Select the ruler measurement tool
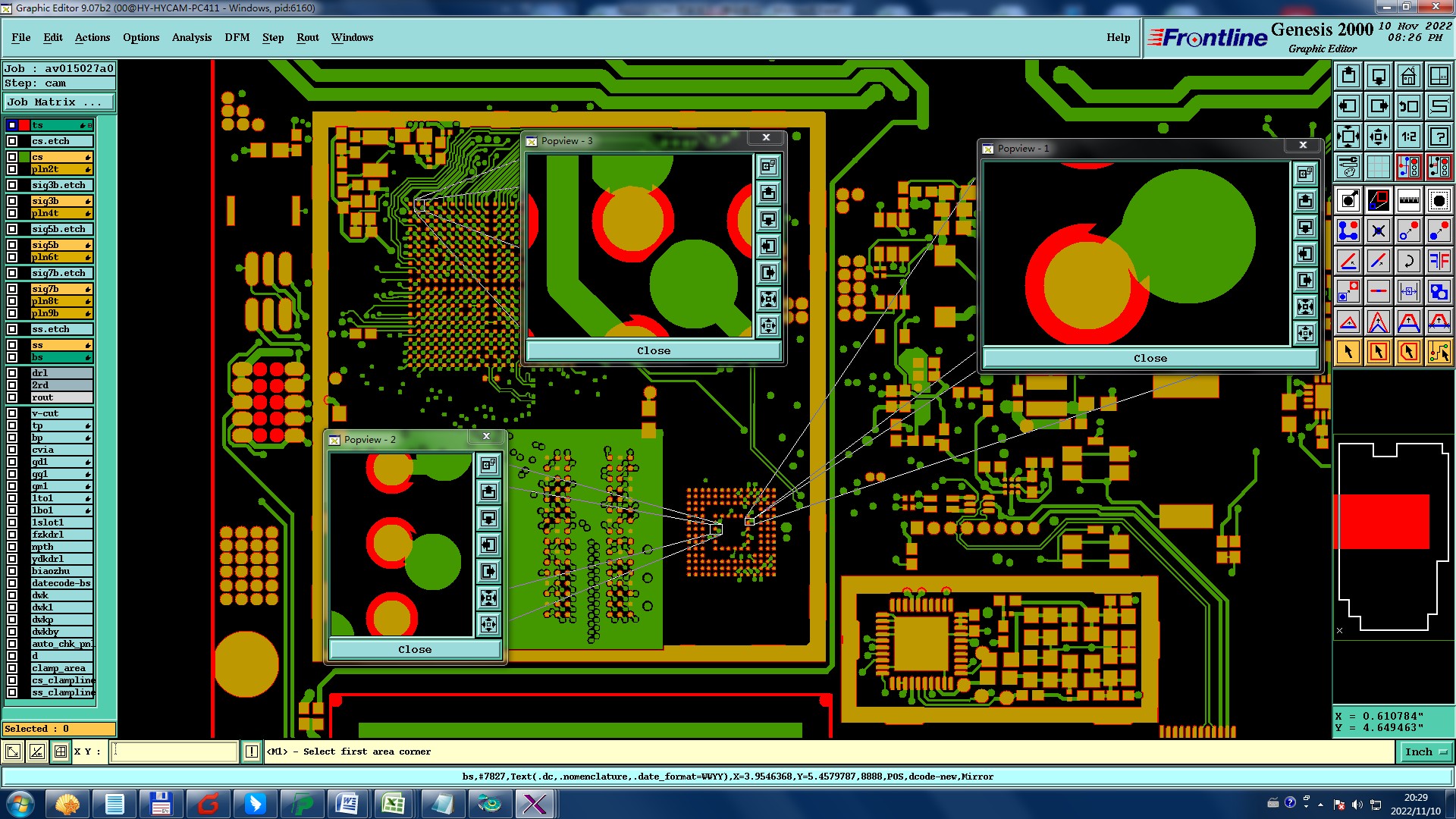The height and width of the screenshot is (819, 1456). point(1408,200)
